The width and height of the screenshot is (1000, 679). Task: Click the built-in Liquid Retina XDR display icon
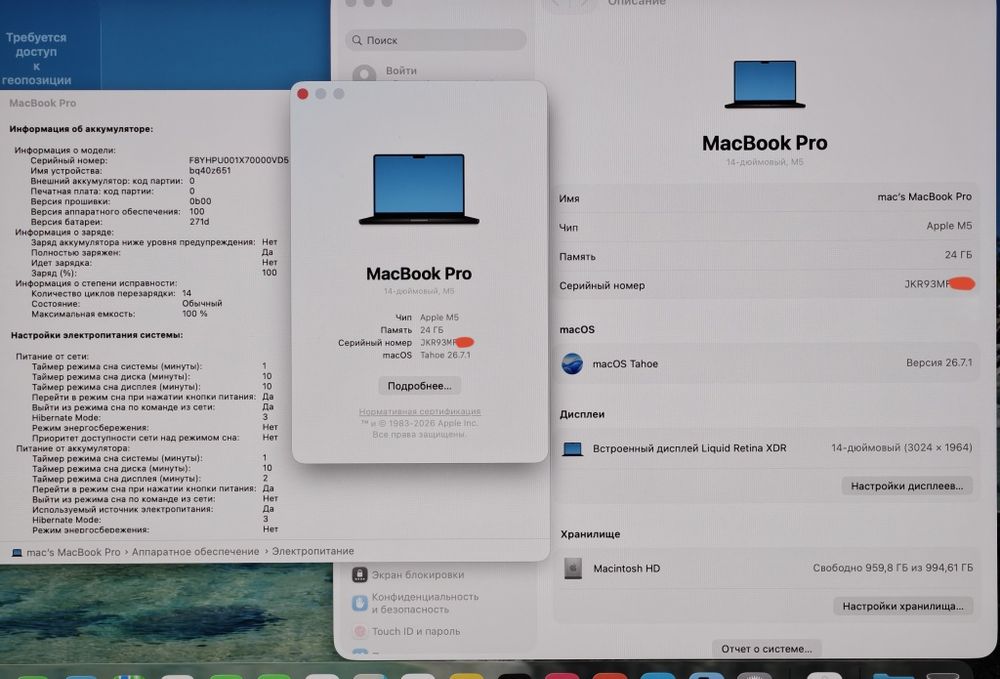pyautogui.click(x=573, y=449)
